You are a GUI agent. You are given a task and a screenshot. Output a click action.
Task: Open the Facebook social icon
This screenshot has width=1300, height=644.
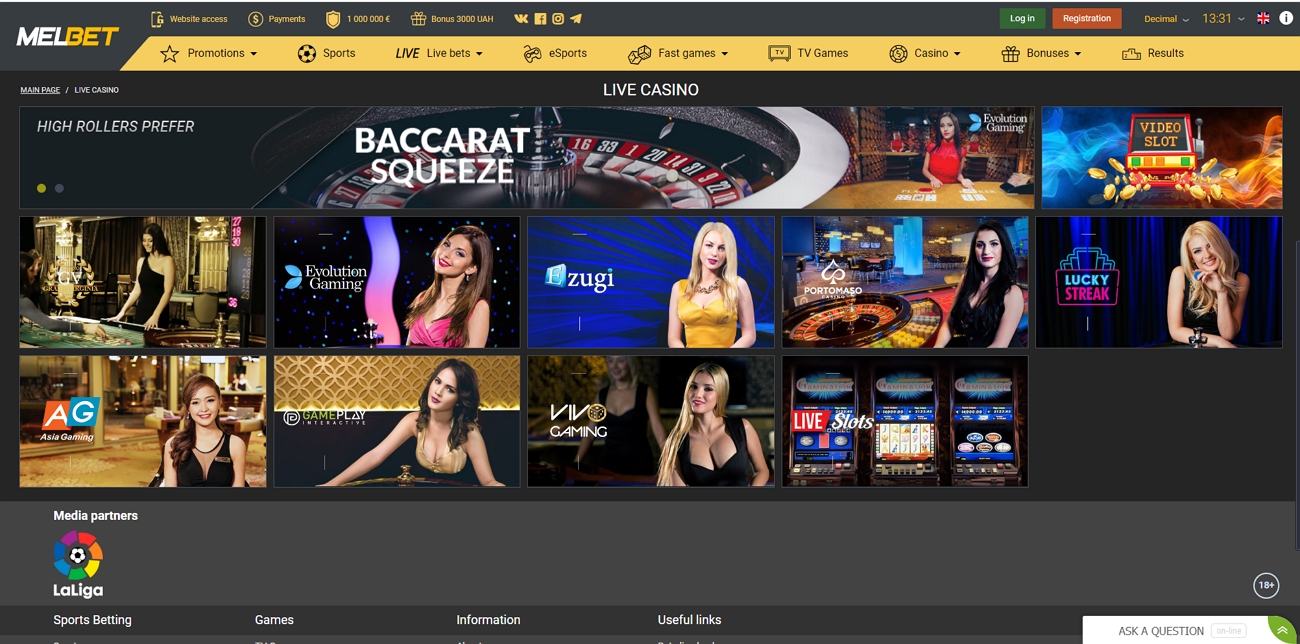pos(540,19)
